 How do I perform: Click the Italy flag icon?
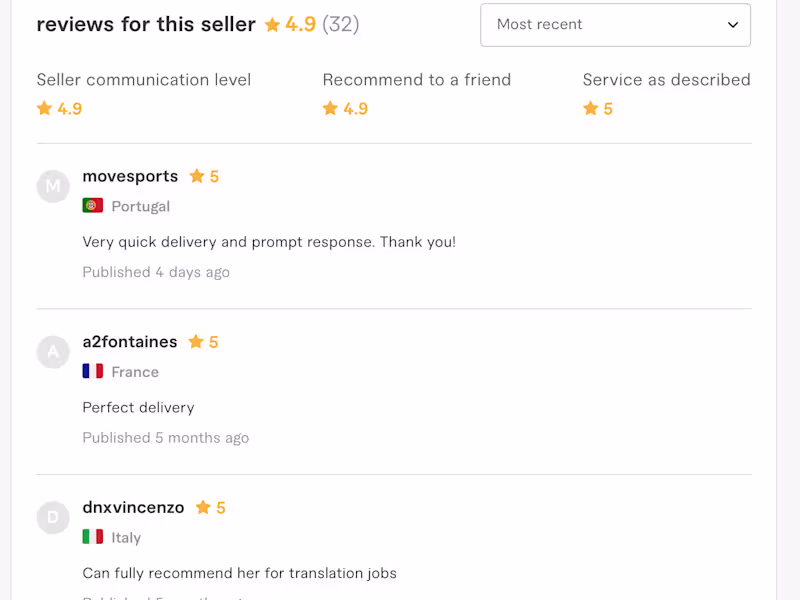click(93, 537)
